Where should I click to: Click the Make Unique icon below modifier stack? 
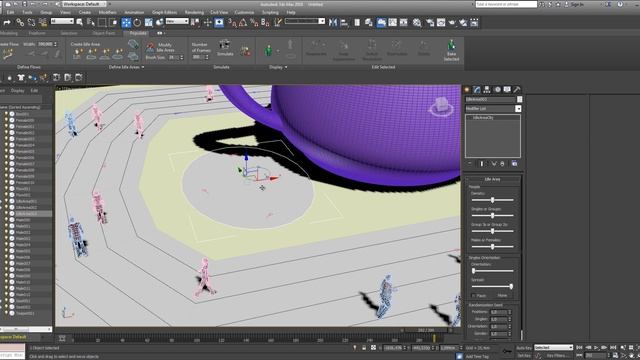click(x=494, y=163)
